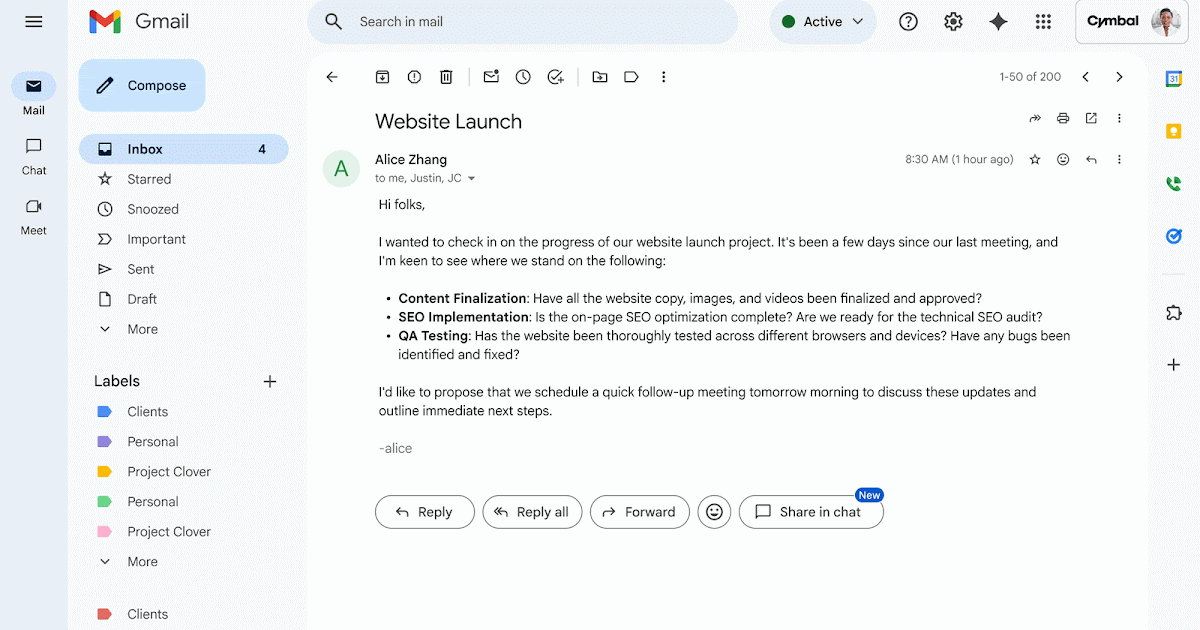
Task: Delete the Website Launch email
Action: pyautogui.click(x=446, y=77)
